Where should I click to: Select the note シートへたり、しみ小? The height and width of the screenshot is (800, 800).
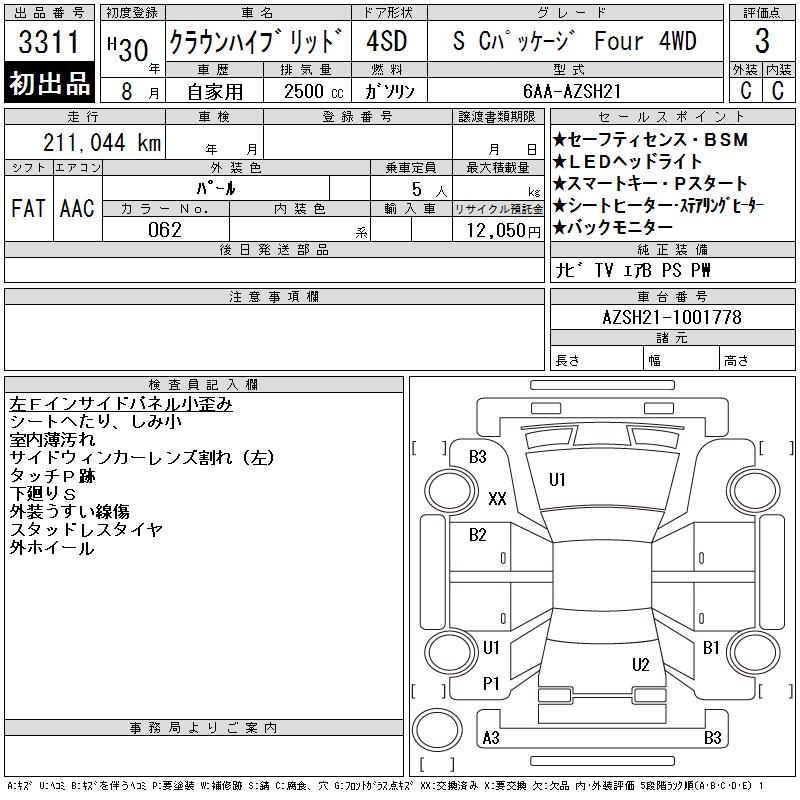(x=95, y=422)
